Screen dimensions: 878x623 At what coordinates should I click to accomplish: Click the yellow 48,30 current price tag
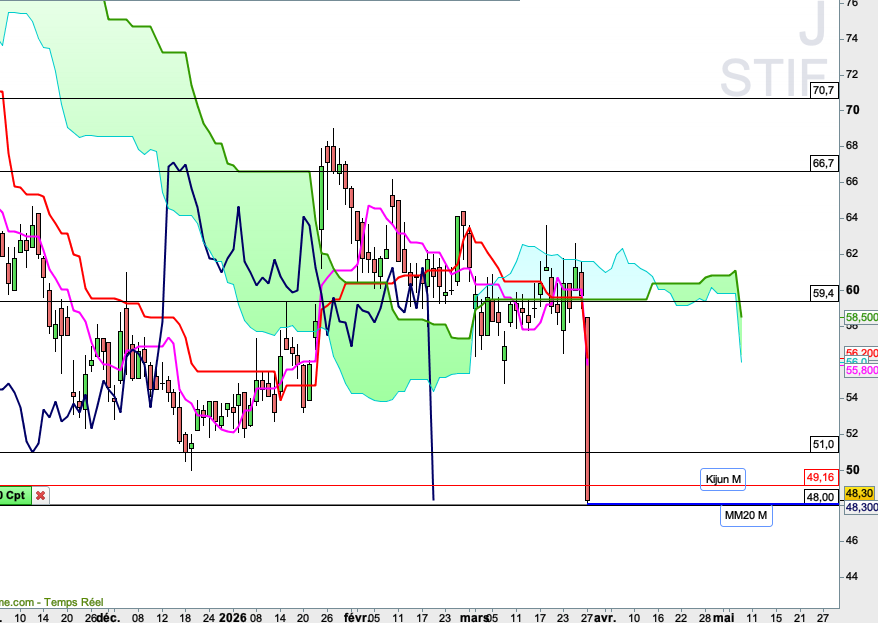coord(860,493)
